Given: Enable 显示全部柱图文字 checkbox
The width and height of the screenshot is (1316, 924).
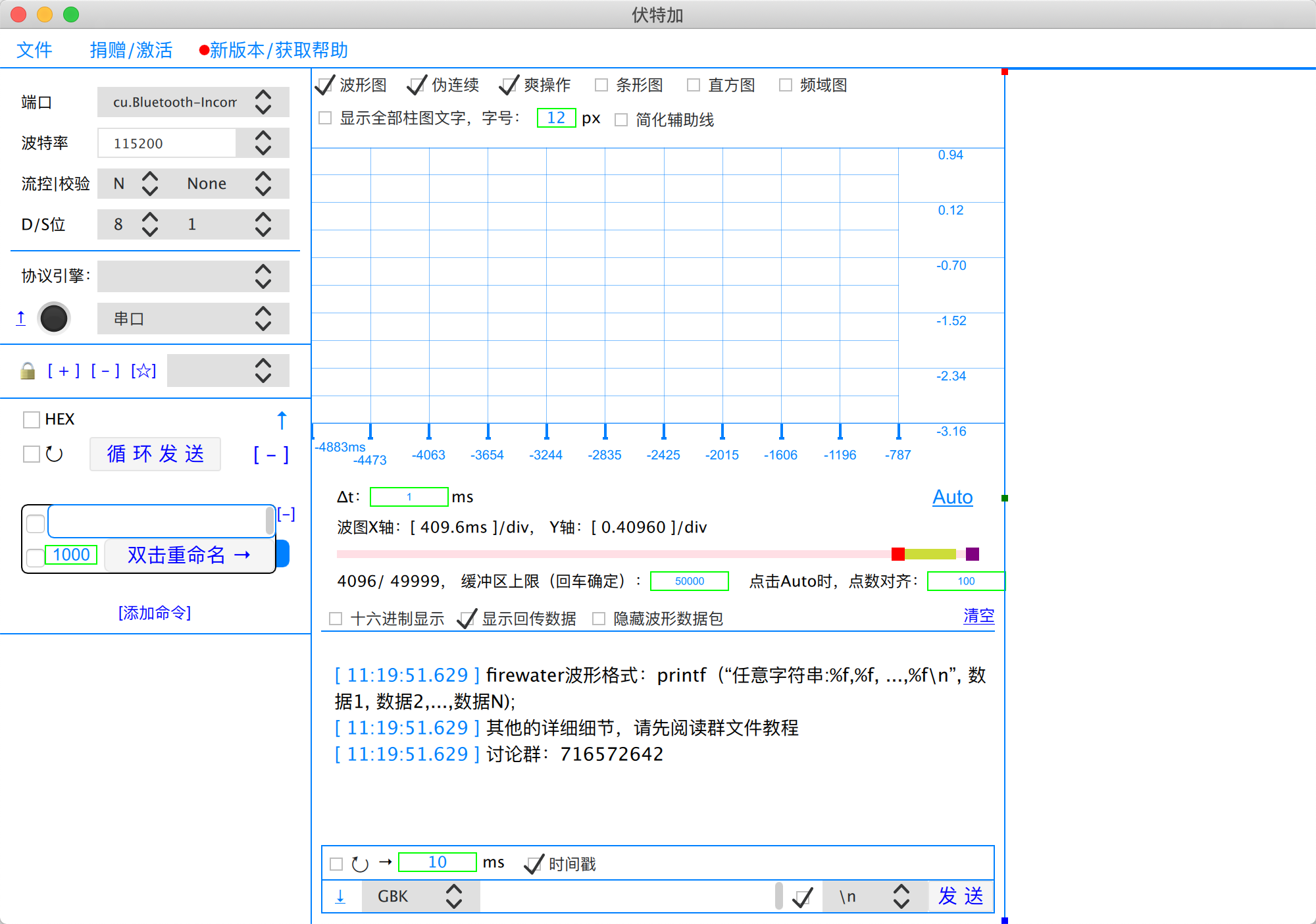Looking at the screenshot, I should [324, 118].
